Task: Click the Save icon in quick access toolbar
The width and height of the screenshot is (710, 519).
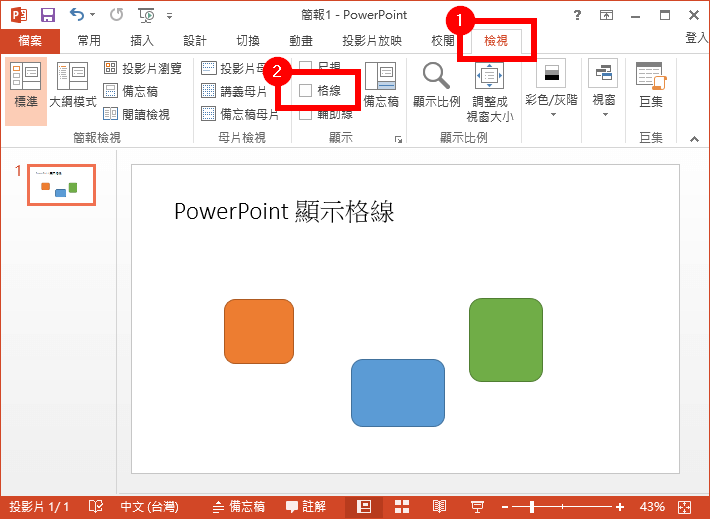Action: (48, 15)
